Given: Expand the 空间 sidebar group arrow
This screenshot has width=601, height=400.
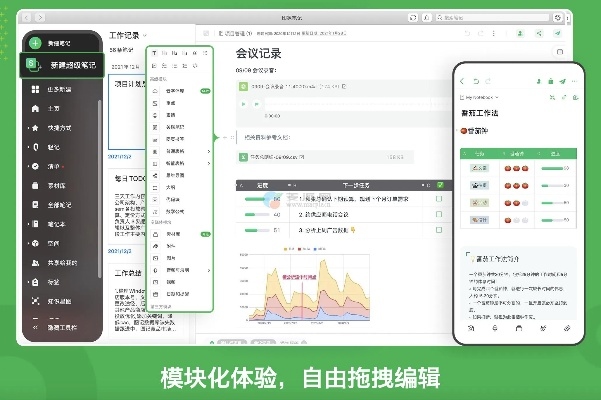Looking at the screenshot, I should pos(28,243).
